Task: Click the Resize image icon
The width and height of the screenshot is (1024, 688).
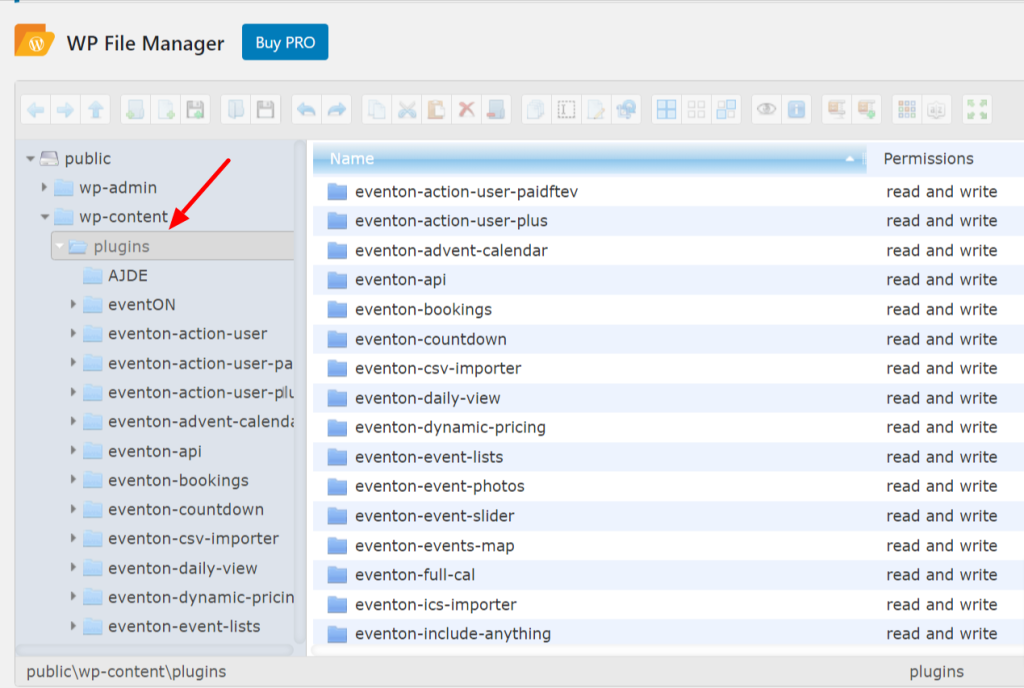Action: [x=626, y=110]
